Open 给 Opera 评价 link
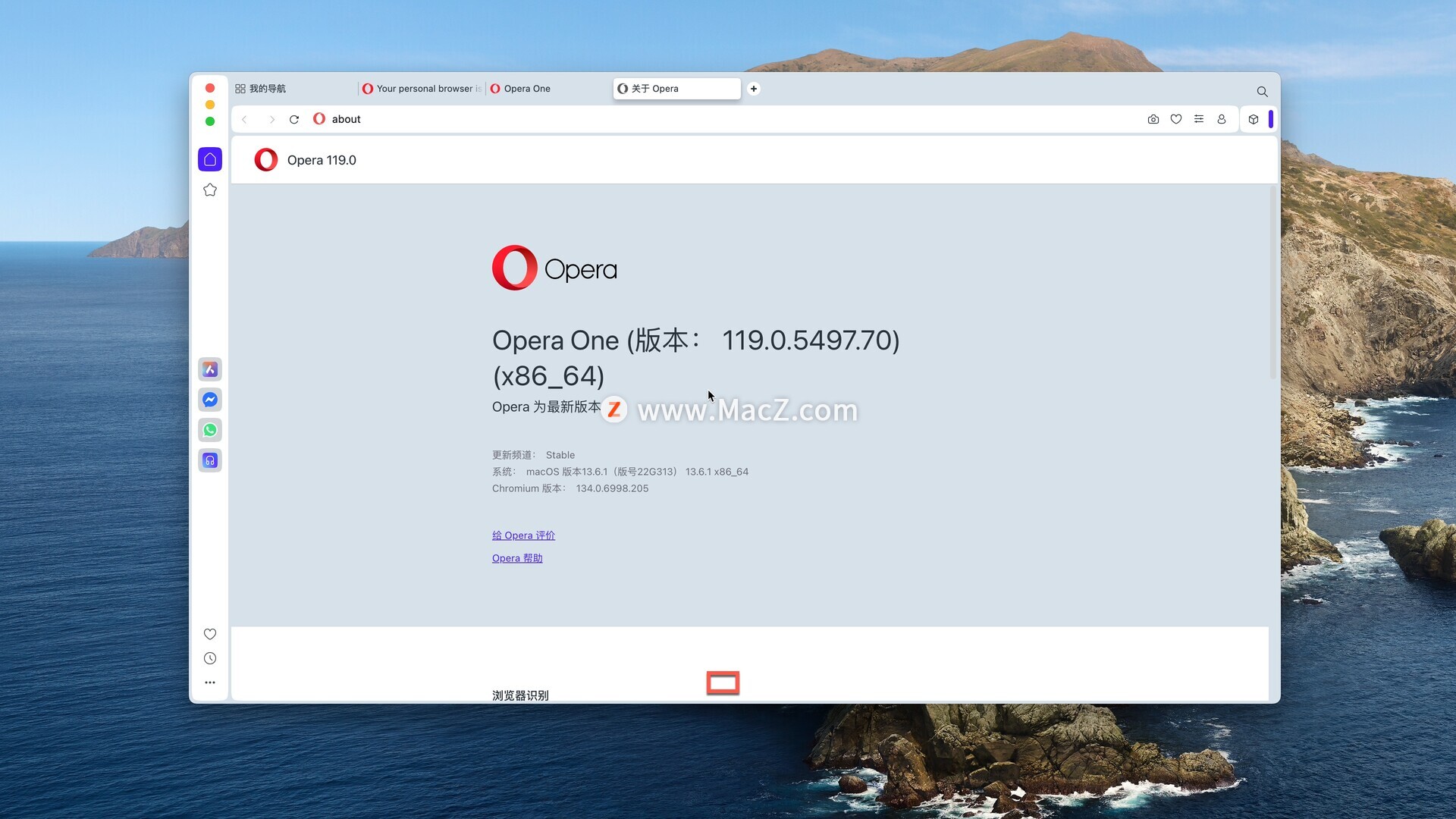The width and height of the screenshot is (1456, 819). 523,535
